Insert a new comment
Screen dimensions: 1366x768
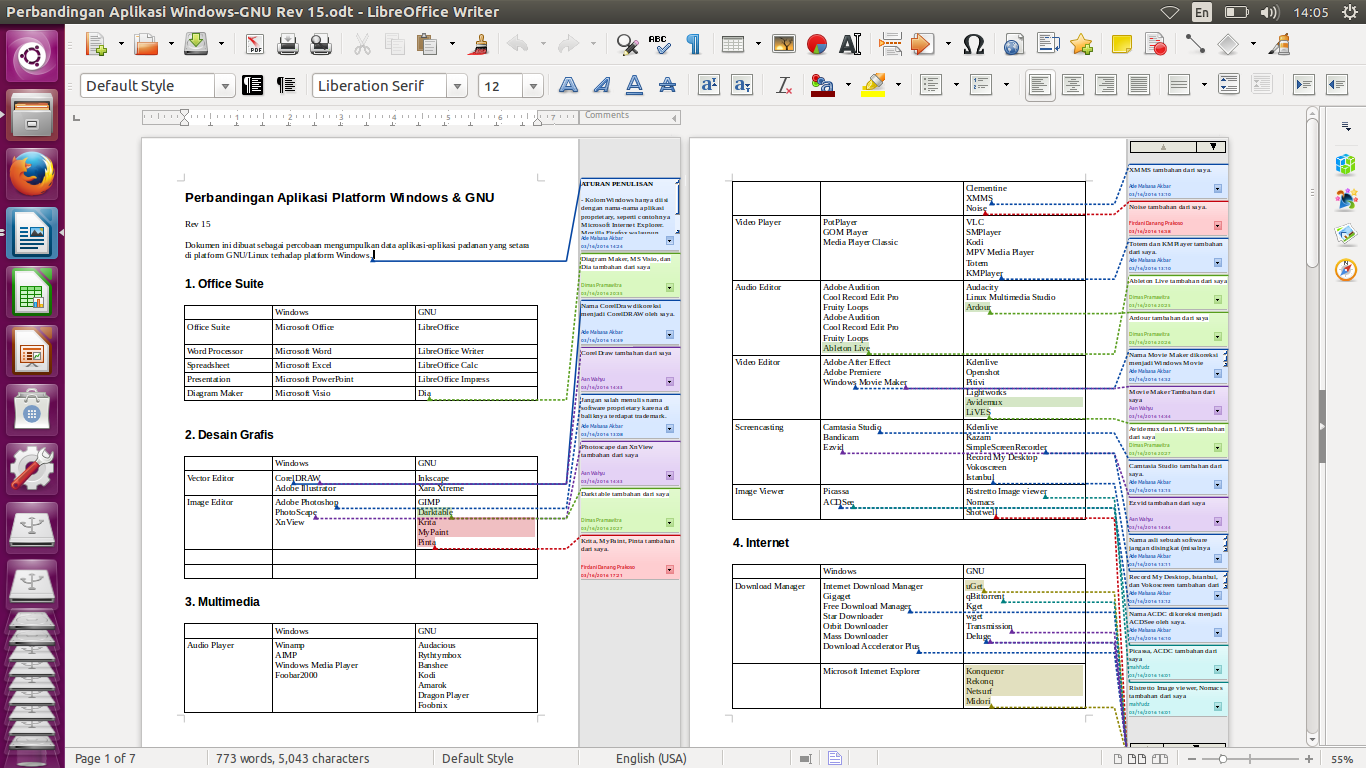coord(1121,44)
